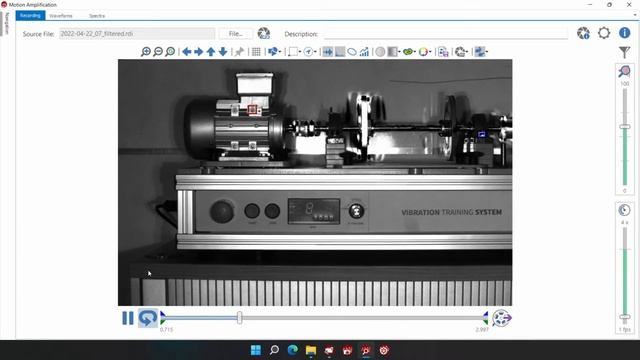The height and width of the screenshot is (360, 640).
Task: Click into the Description text field
Action: pos(446,34)
